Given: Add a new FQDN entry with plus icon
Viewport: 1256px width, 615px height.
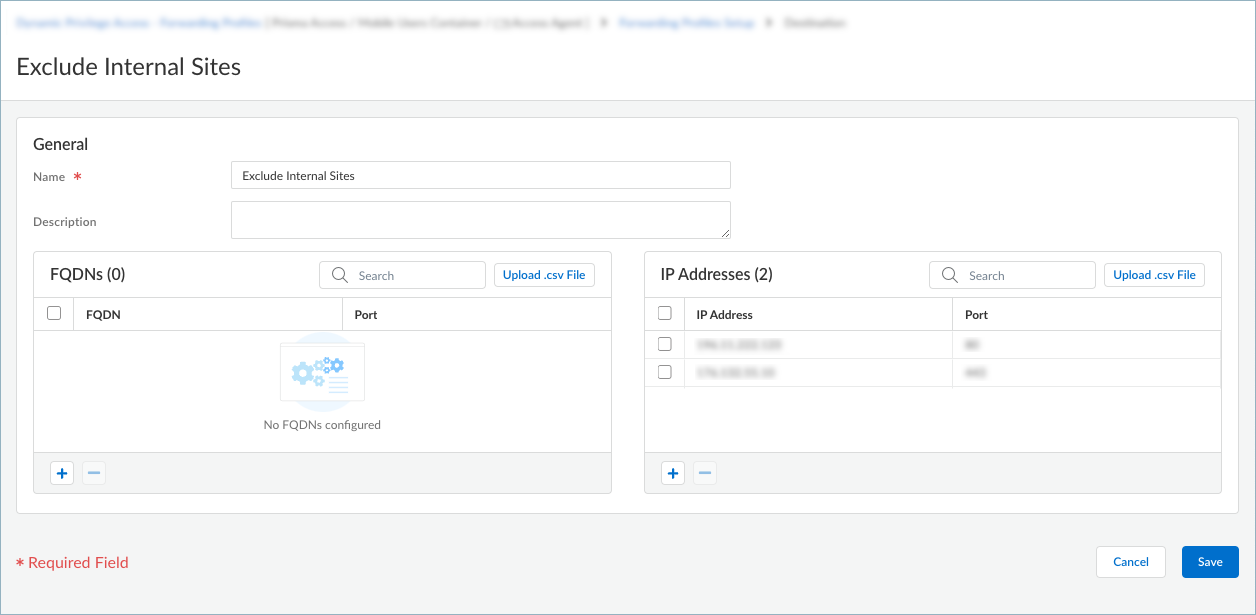Looking at the screenshot, I should point(62,473).
